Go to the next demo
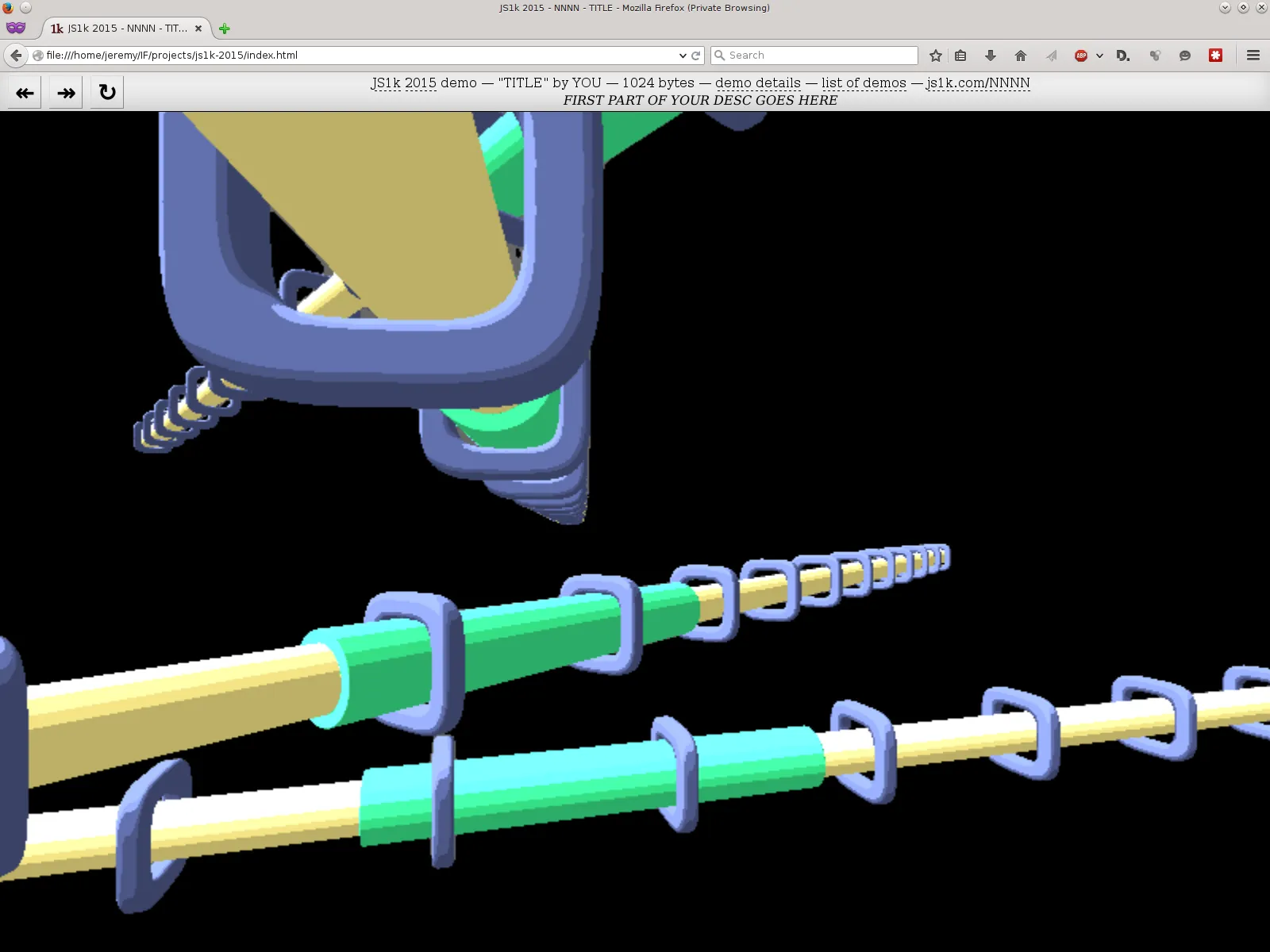Image resolution: width=1270 pixels, height=952 pixels. coord(66,93)
